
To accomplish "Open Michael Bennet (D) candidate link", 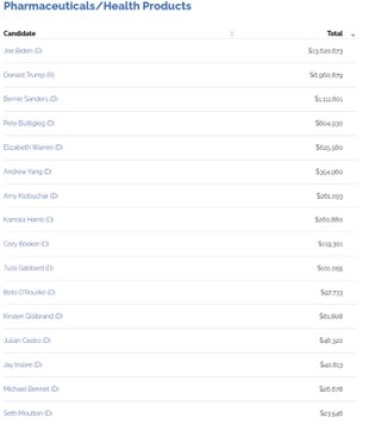I will [x=31, y=389].
